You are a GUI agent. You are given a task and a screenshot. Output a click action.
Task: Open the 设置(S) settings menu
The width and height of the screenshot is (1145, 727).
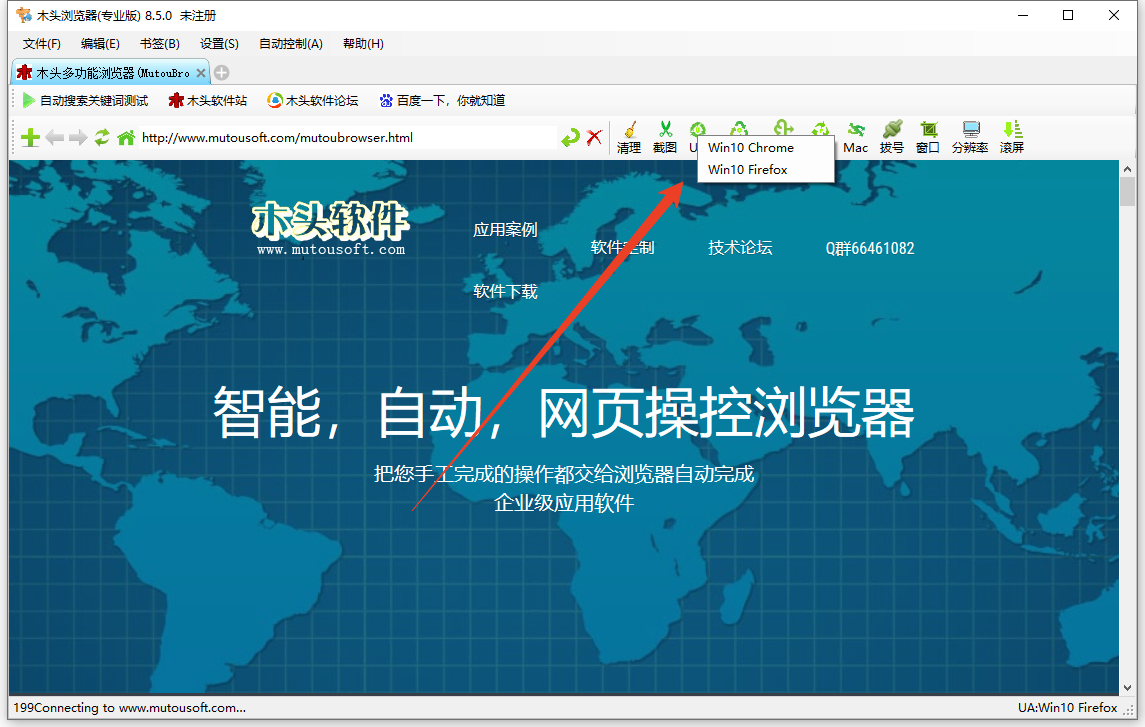pyautogui.click(x=218, y=43)
